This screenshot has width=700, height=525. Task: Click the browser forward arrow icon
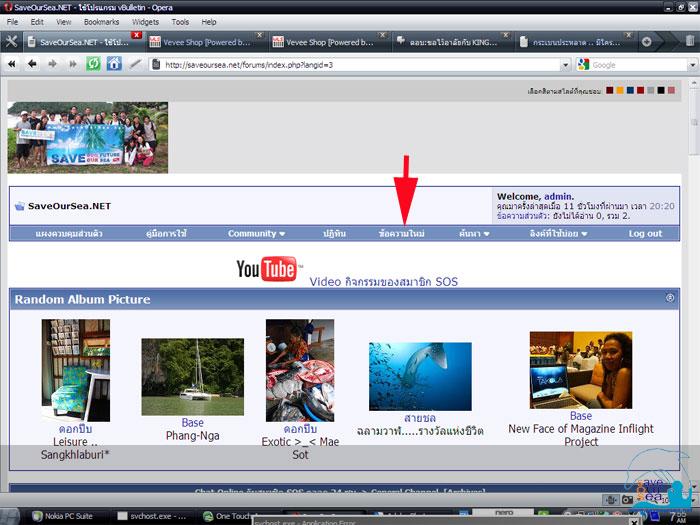(51, 64)
